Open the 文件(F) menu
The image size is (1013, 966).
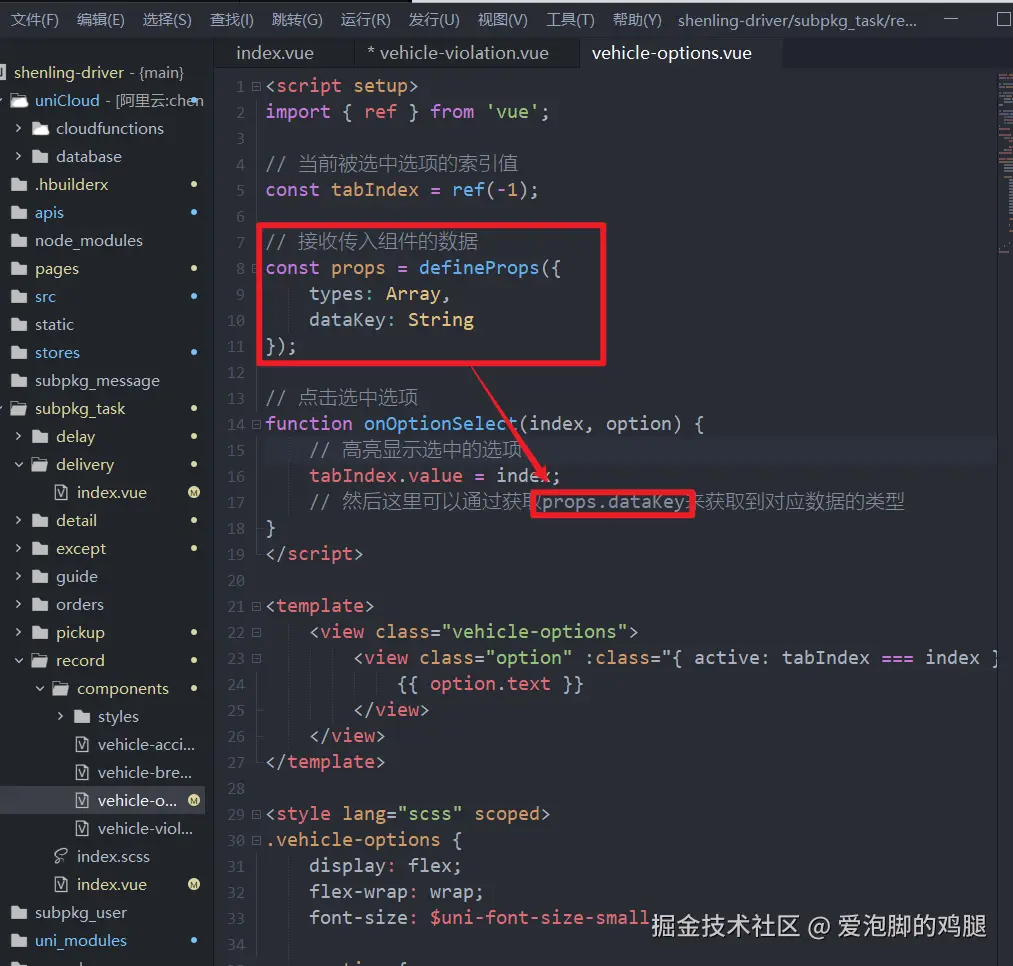(35, 20)
